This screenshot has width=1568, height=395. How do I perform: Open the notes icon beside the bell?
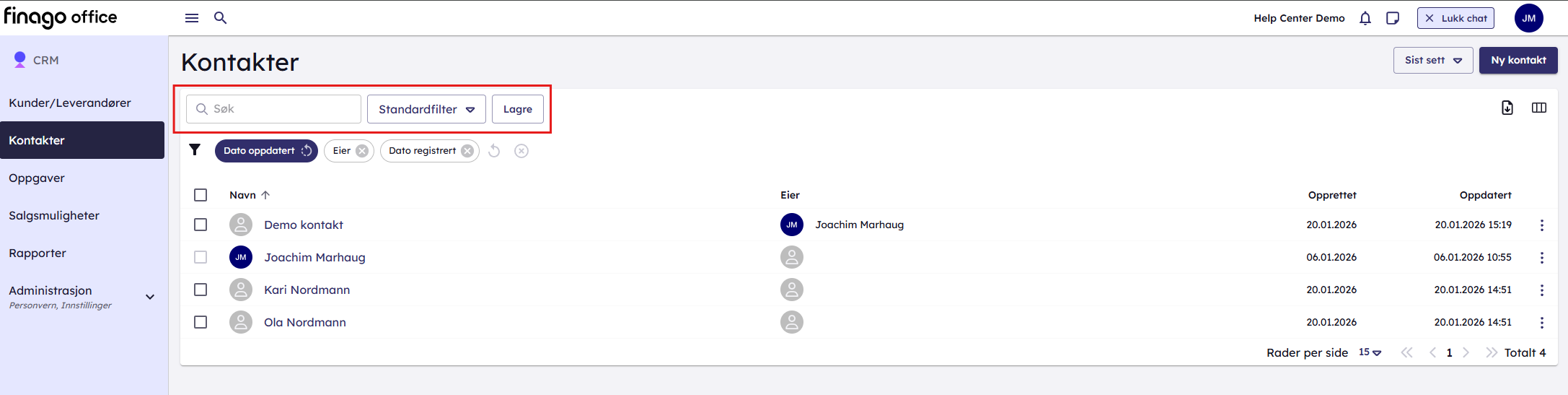1393,18
